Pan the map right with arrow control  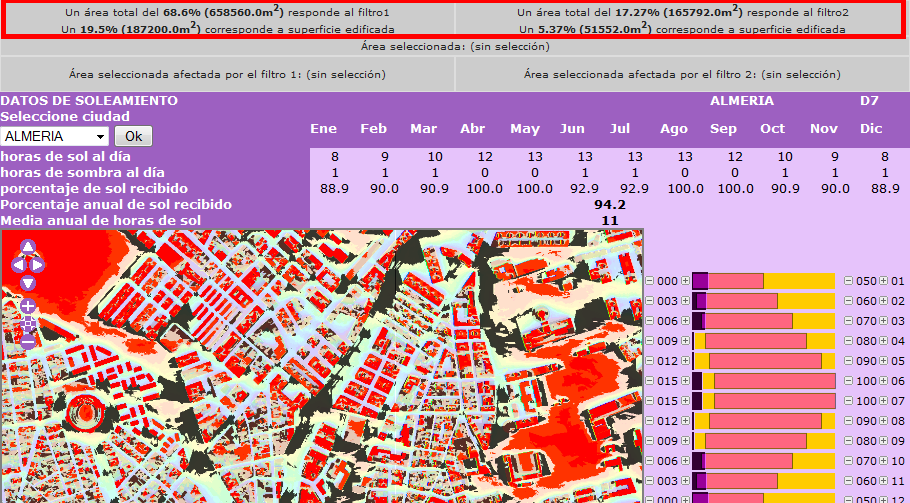click(x=39, y=264)
